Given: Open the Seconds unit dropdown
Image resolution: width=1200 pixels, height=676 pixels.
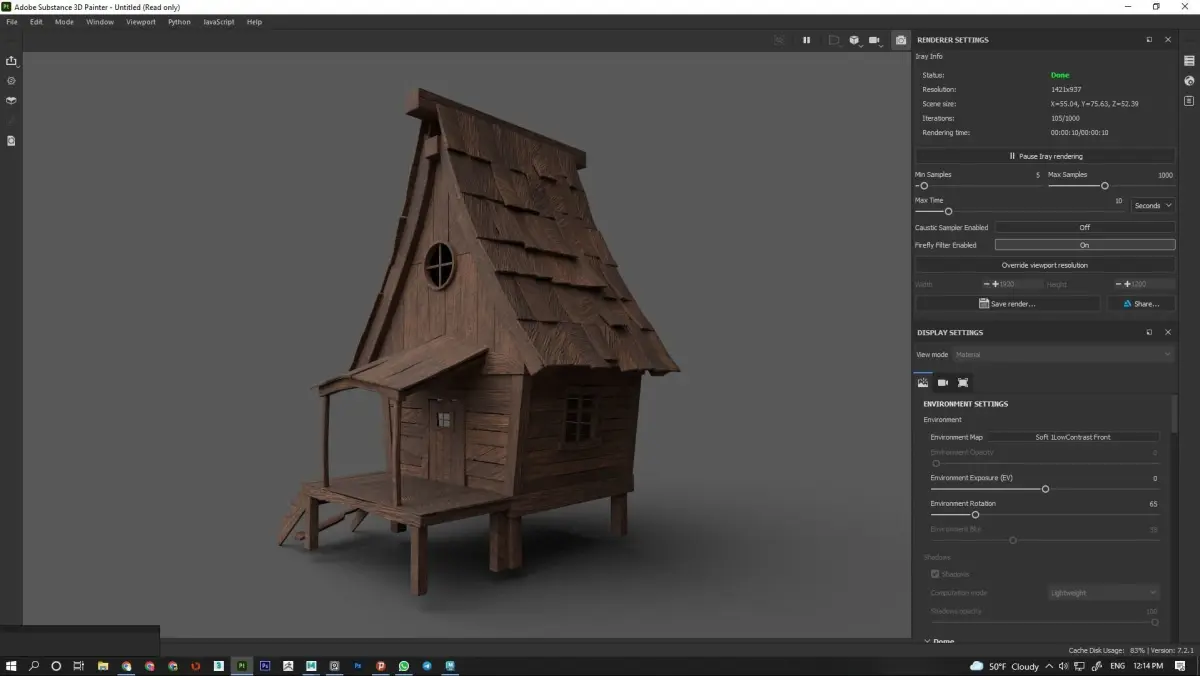Looking at the screenshot, I should point(1153,206).
